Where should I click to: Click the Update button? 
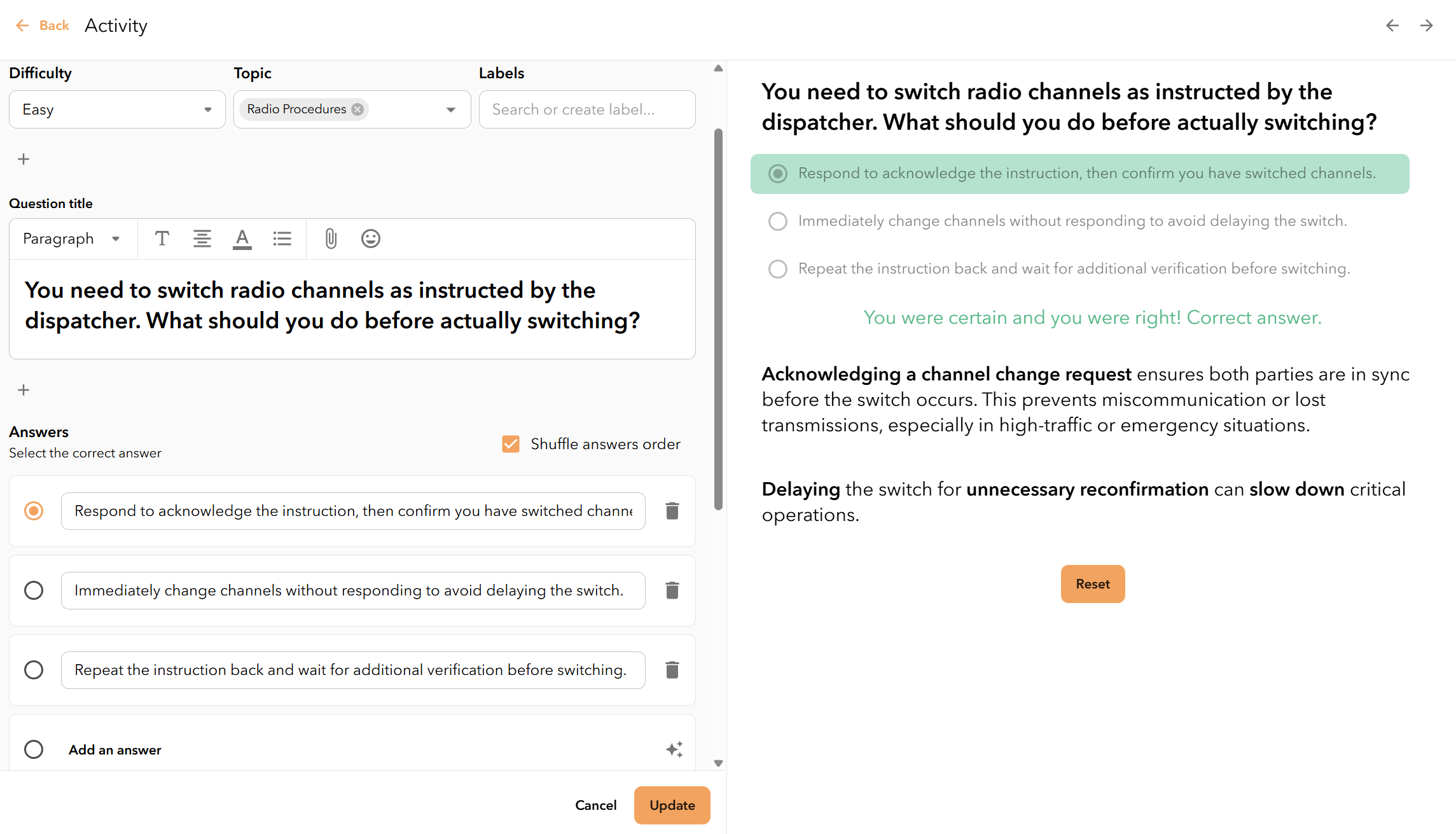point(672,805)
